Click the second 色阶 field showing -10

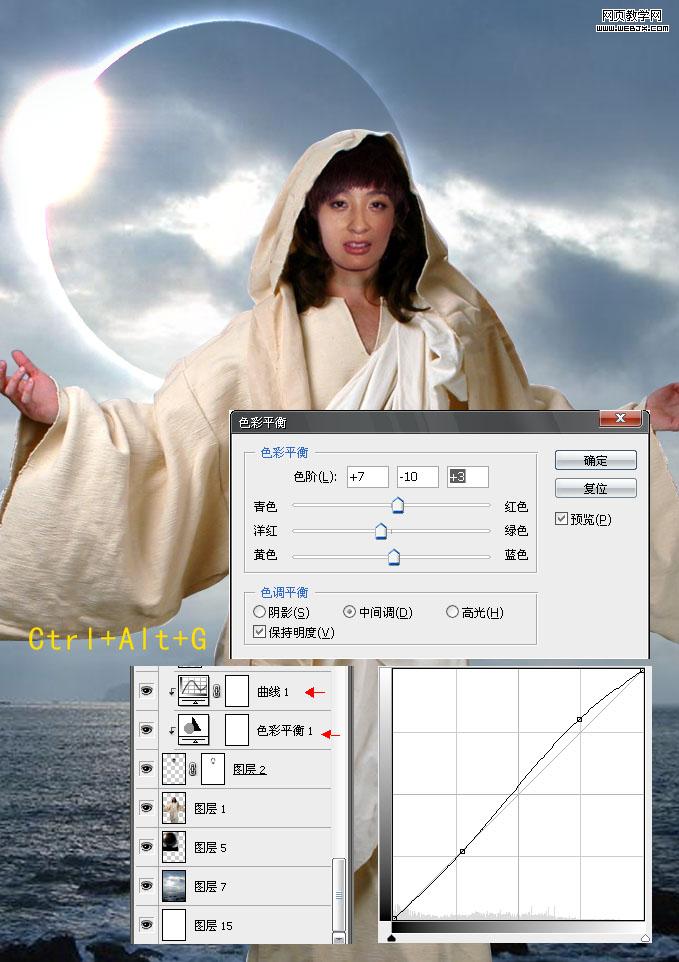point(418,477)
